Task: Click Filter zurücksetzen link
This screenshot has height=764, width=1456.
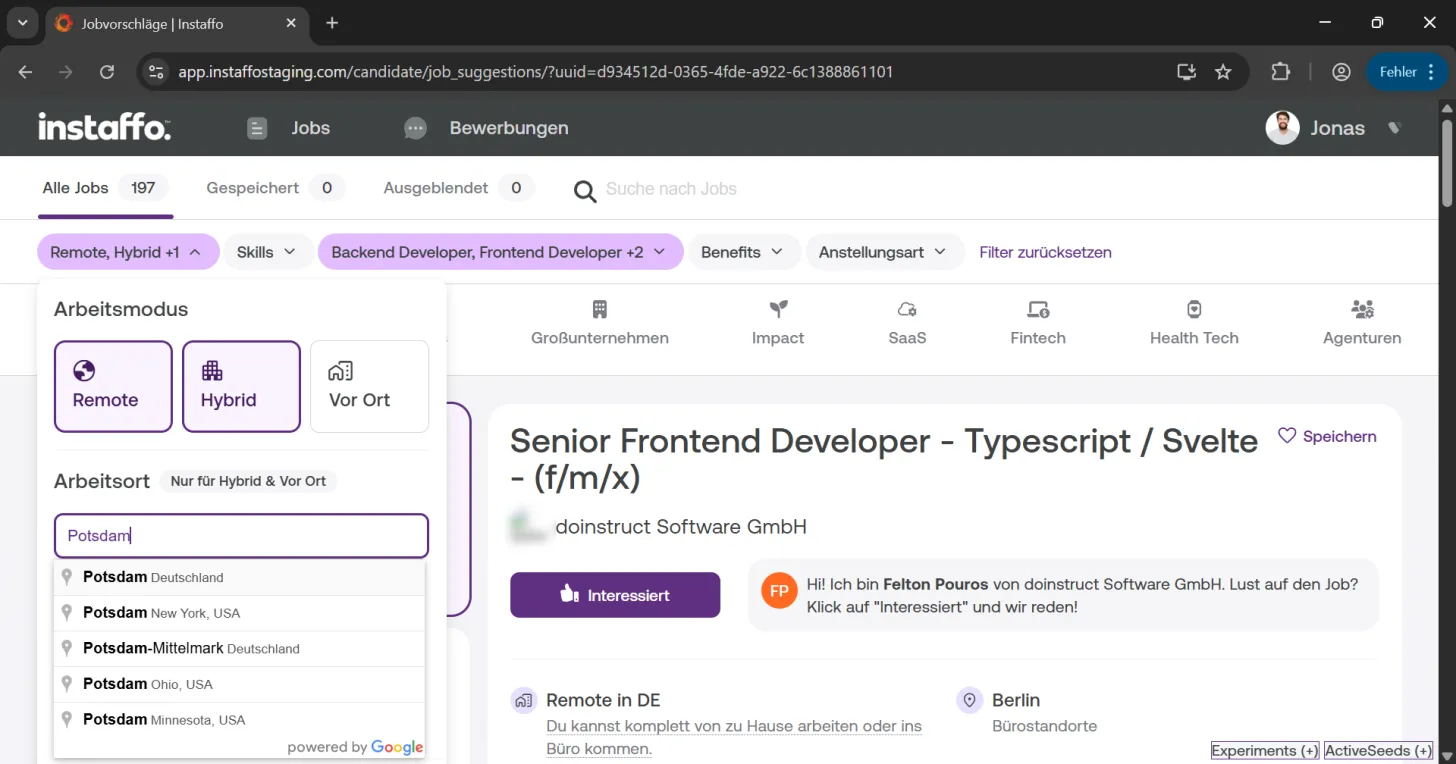Action: (1045, 252)
